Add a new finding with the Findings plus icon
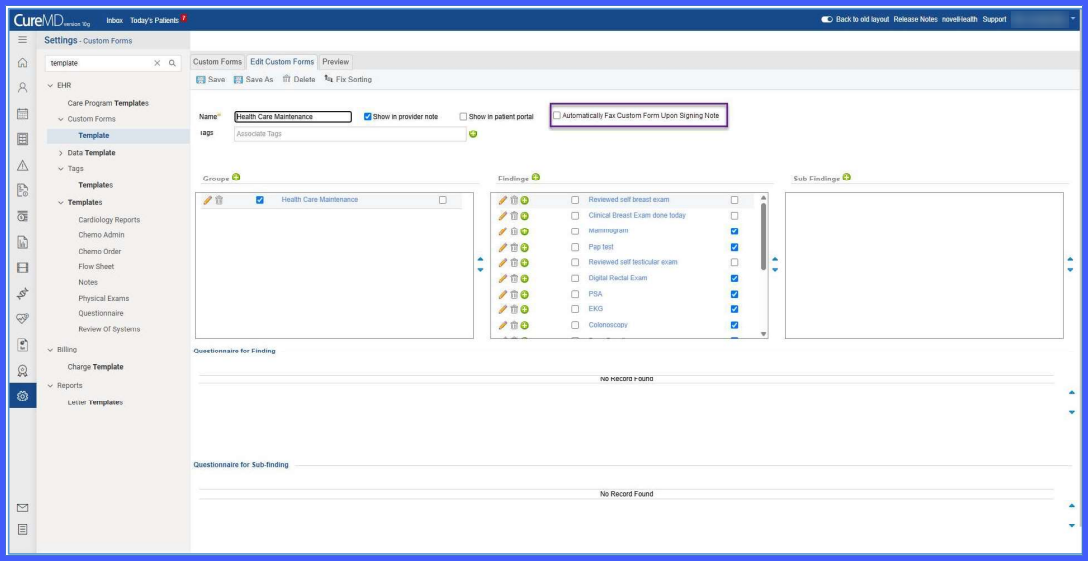1088x561 pixels. click(536, 178)
